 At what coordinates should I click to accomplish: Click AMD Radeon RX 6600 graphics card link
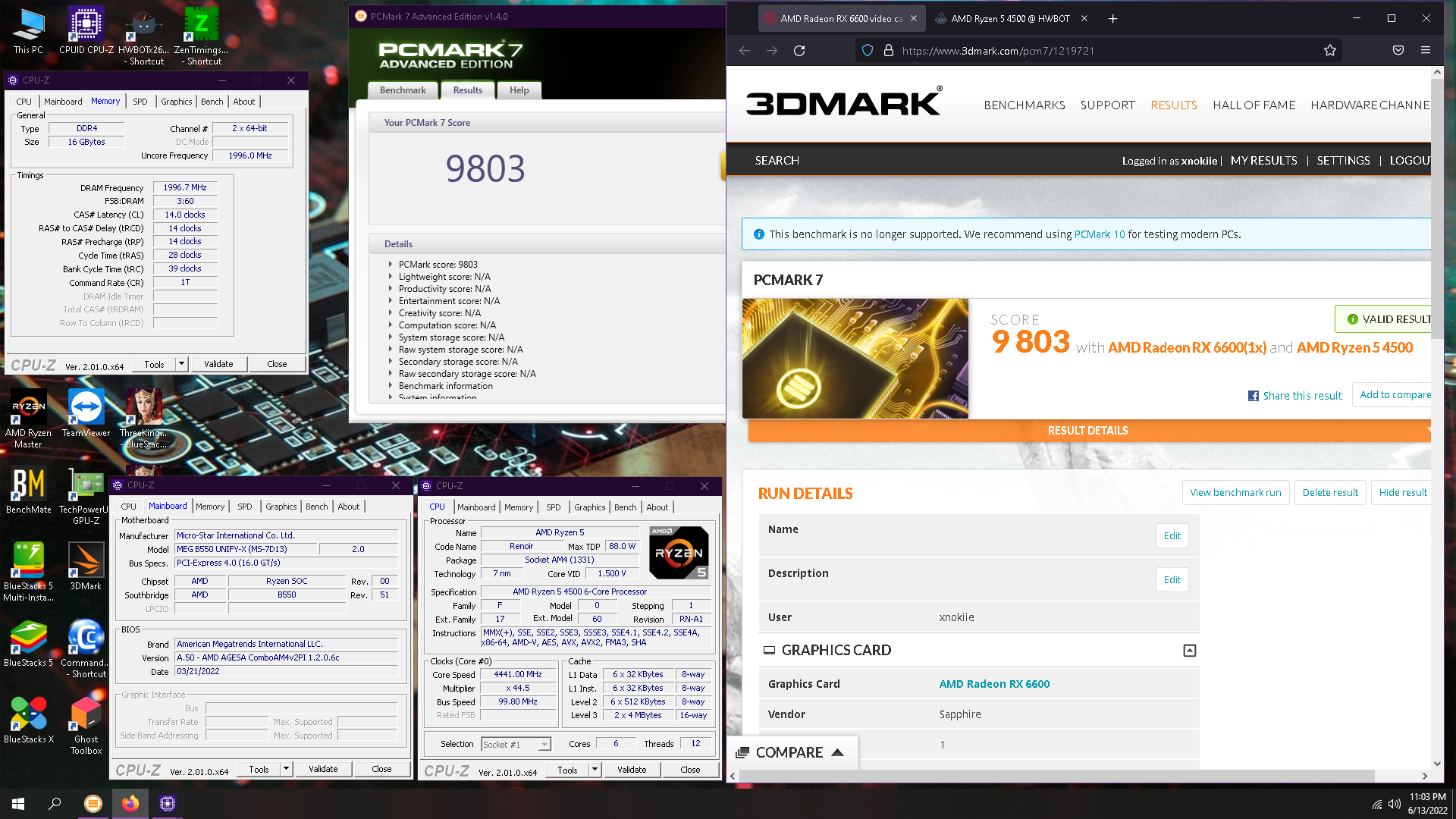(x=994, y=684)
